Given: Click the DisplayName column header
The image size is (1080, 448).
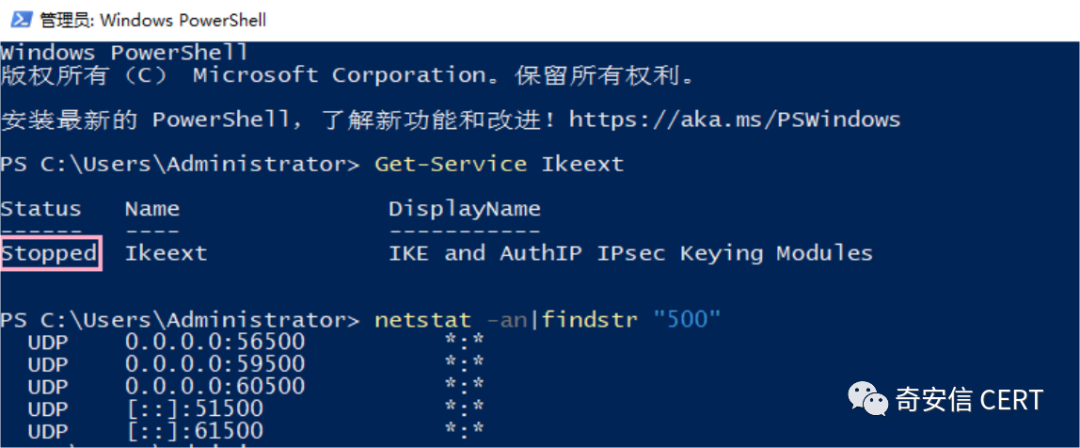Looking at the screenshot, I should click(465, 209).
